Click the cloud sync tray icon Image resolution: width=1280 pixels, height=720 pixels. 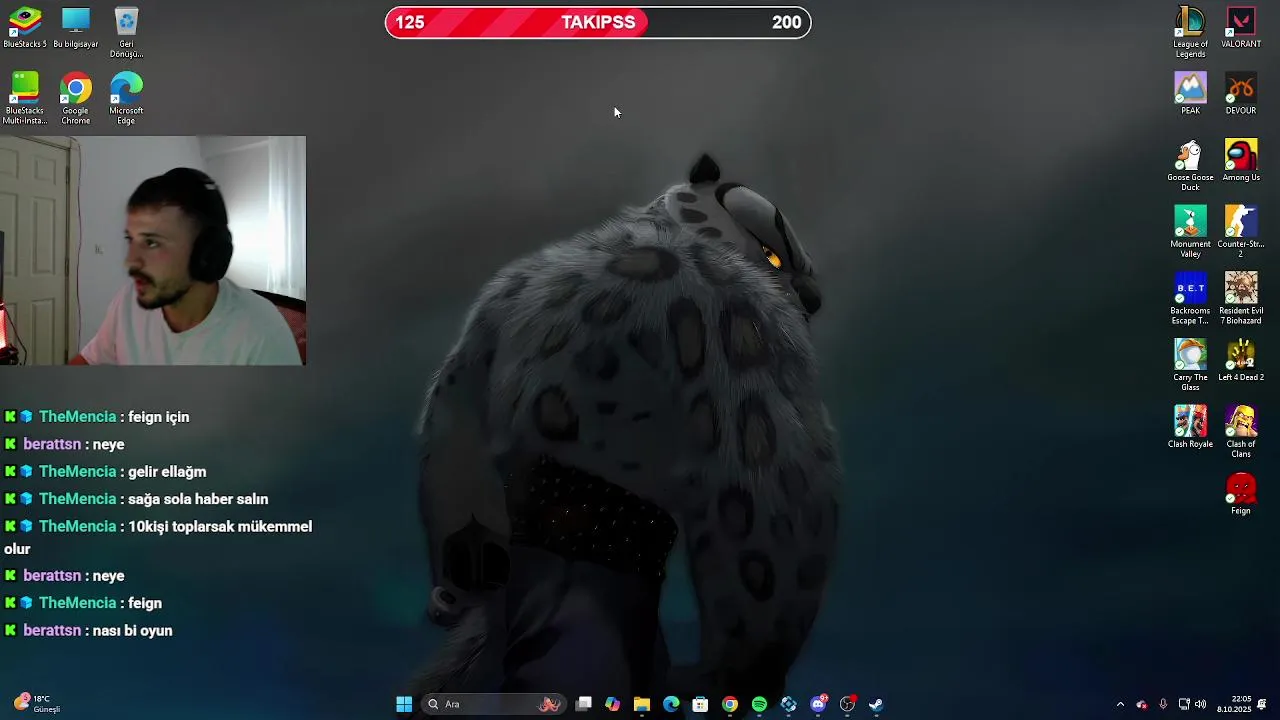click(1142, 704)
